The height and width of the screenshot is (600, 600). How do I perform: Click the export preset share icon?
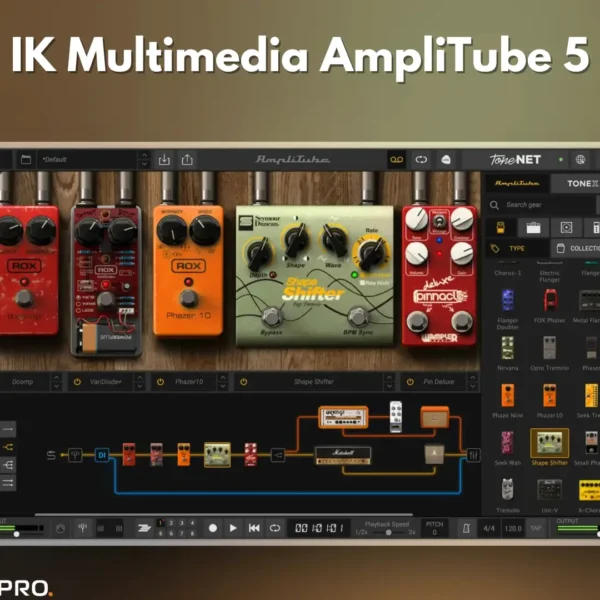click(x=187, y=160)
